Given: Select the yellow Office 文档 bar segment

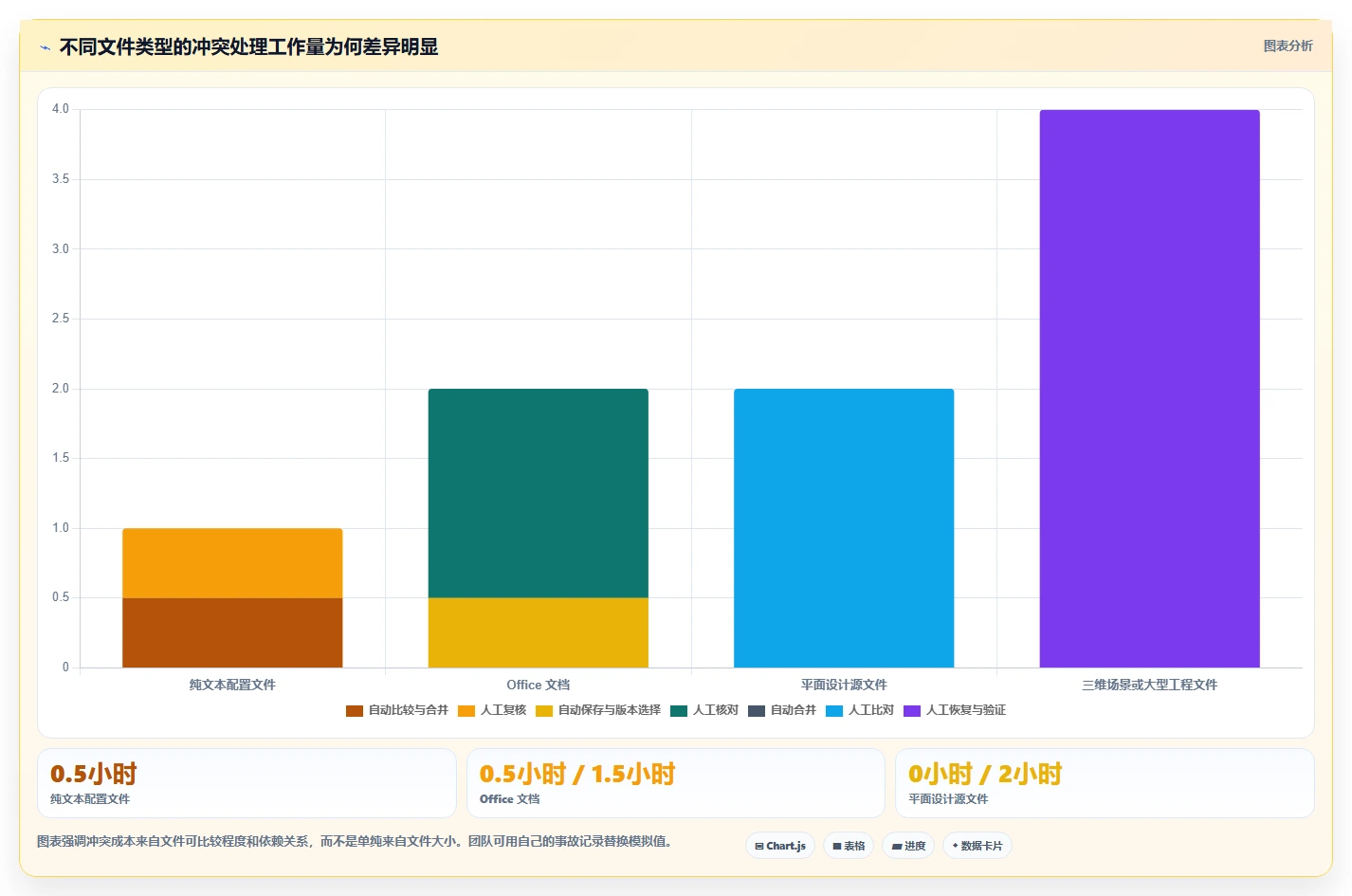Looking at the screenshot, I should click(539, 632).
